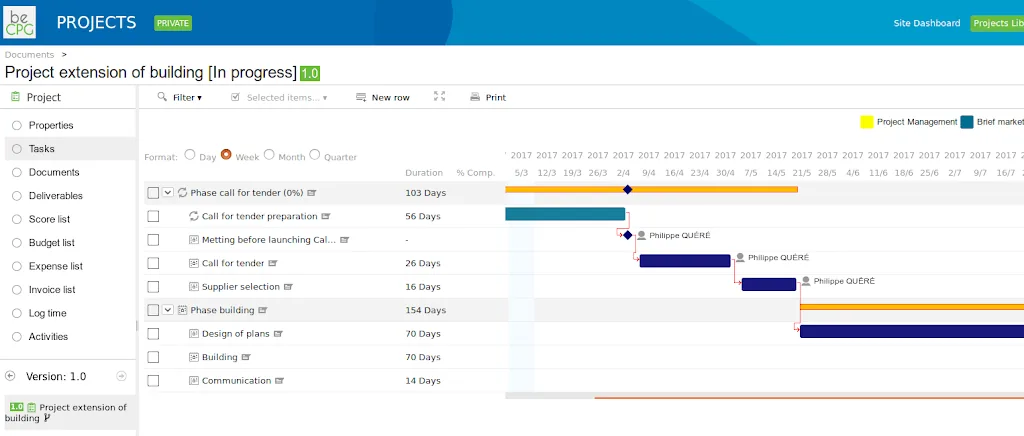The image size is (1024, 436).
Task: Select the Quarter format radio button
Action: [x=315, y=155]
